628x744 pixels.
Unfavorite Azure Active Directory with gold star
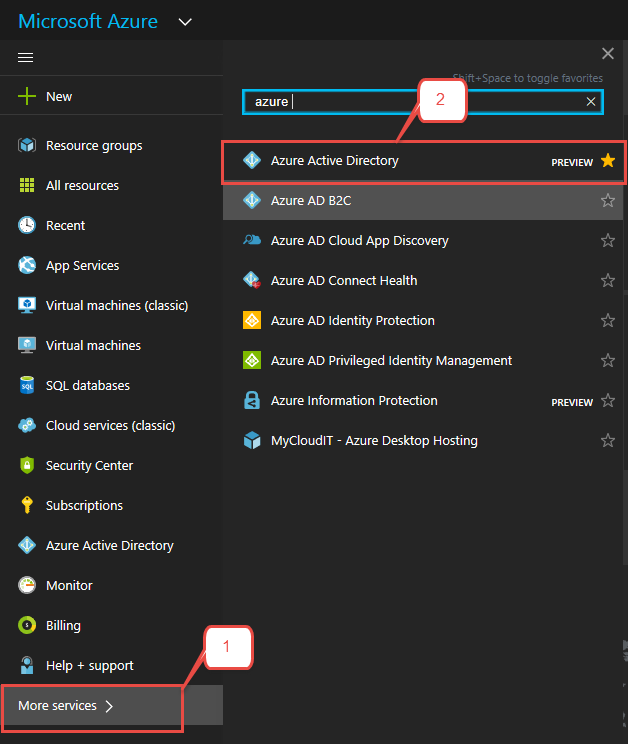coord(608,161)
